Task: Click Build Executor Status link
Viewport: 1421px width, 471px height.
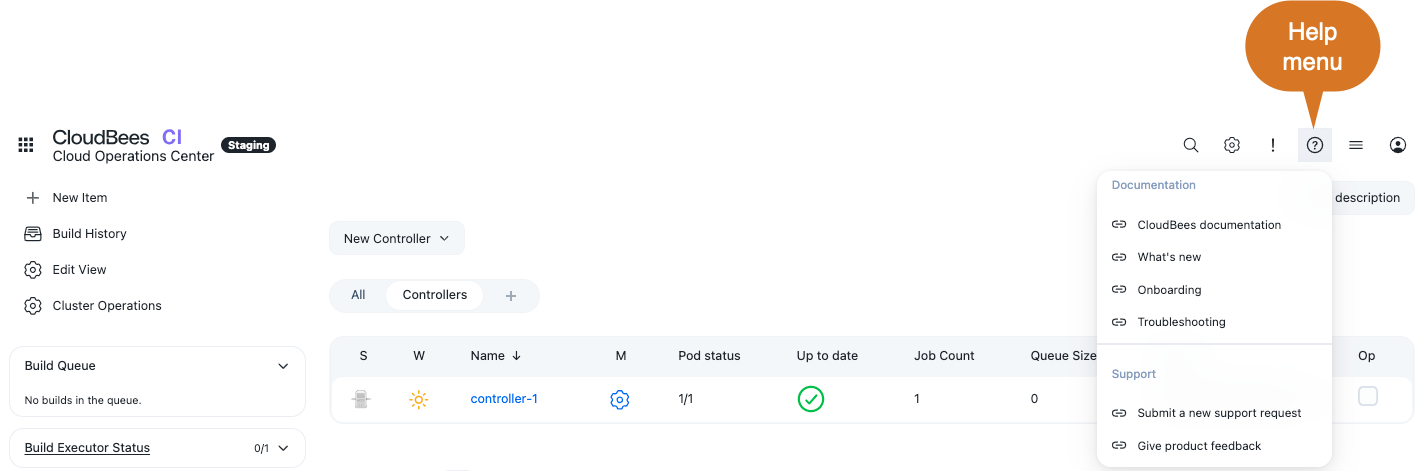Action: coord(87,448)
